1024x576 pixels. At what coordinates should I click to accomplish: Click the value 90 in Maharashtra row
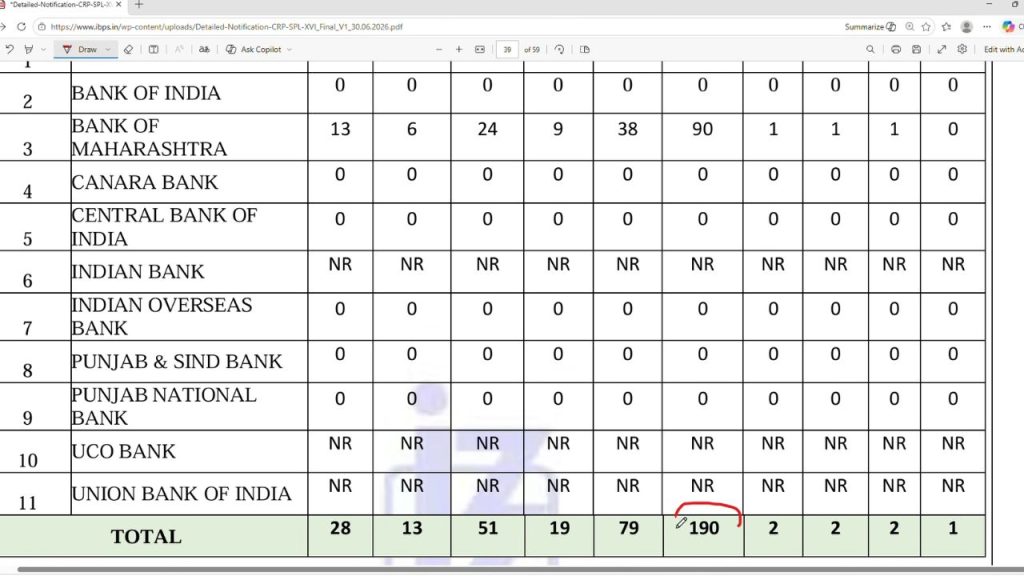pyautogui.click(x=702, y=129)
